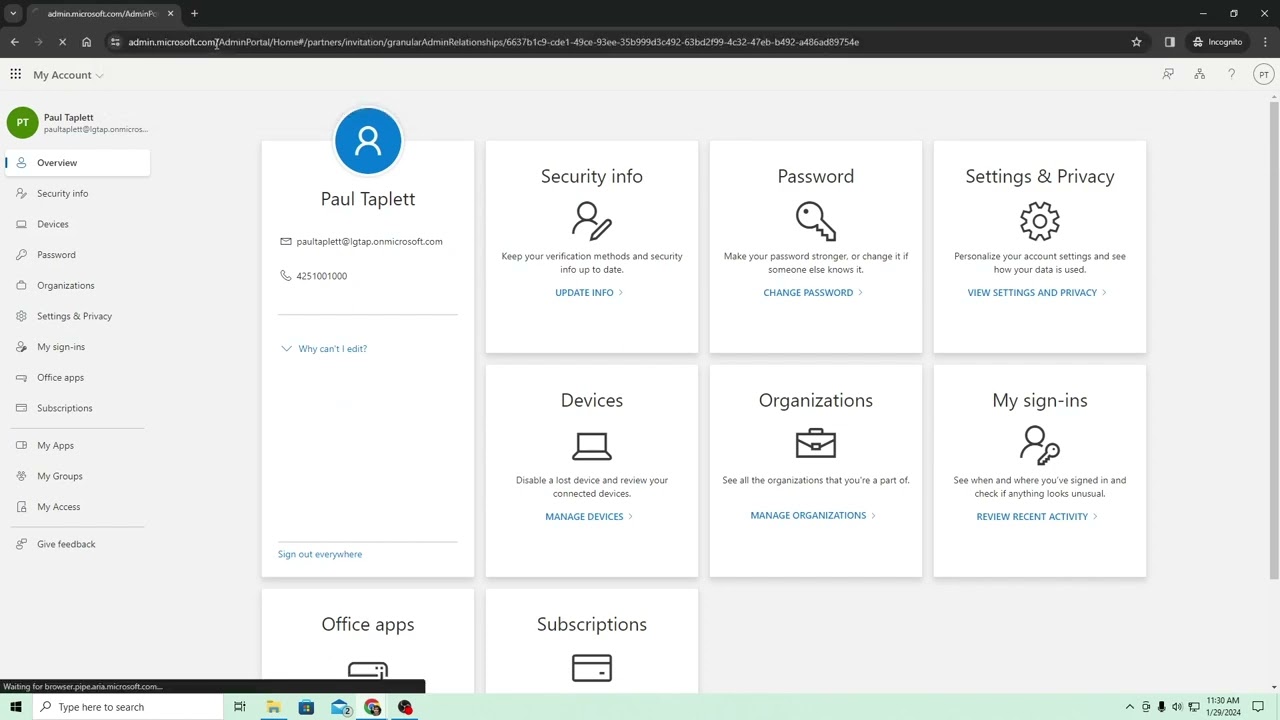This screenshot has width=1280, height=720.
Task: Click VIEW SETTINGS AND PRIVACY link
Action: (x=1037, y=293)
